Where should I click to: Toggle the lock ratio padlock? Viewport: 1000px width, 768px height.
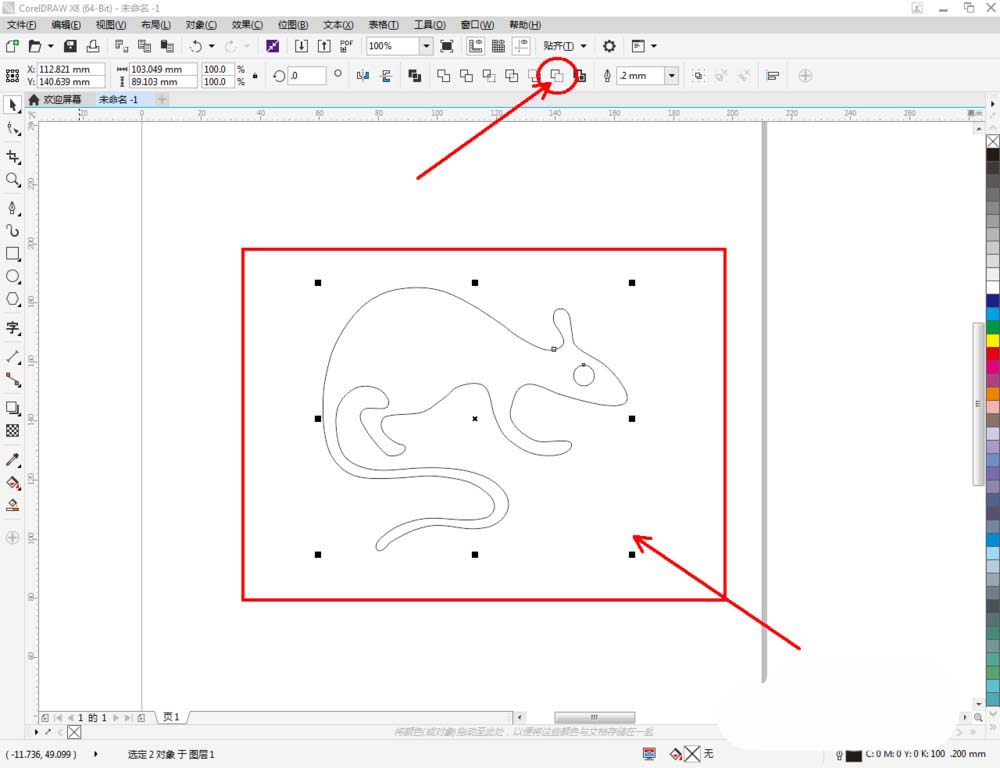[x=255, y=76]
